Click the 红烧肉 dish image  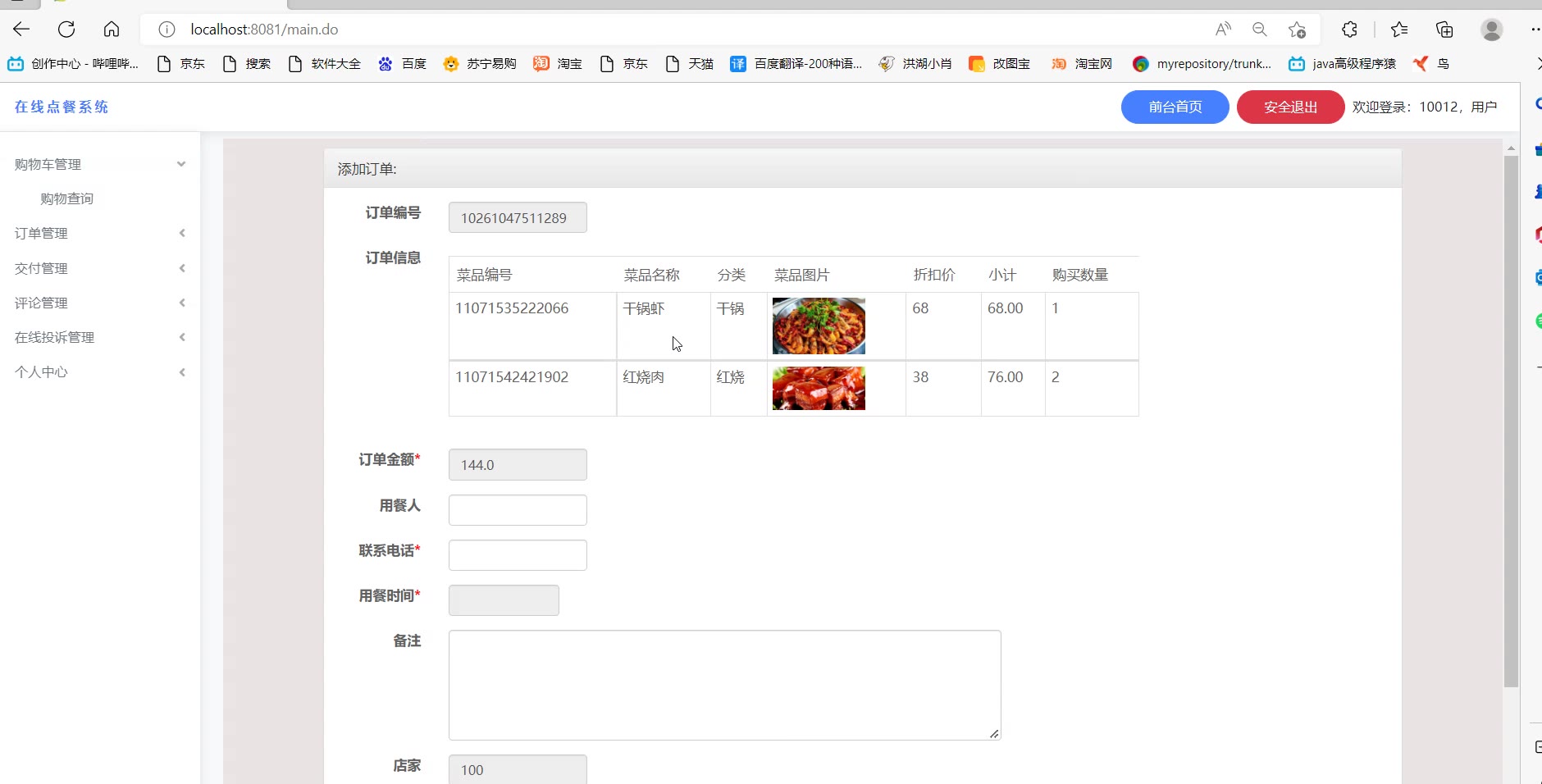pos(819,388)
